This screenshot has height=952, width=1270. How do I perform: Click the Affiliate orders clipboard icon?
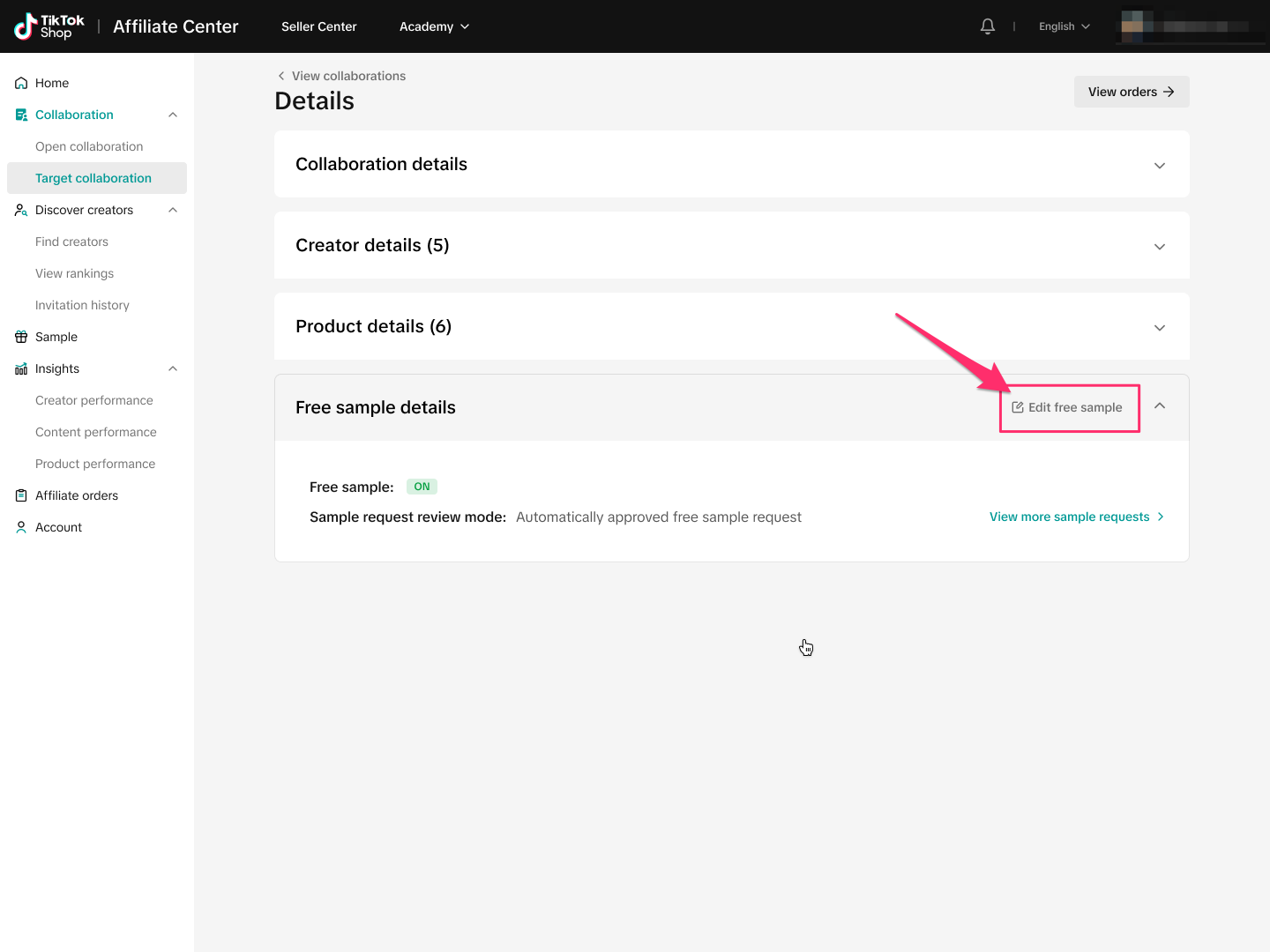click(x=21, y=495)
